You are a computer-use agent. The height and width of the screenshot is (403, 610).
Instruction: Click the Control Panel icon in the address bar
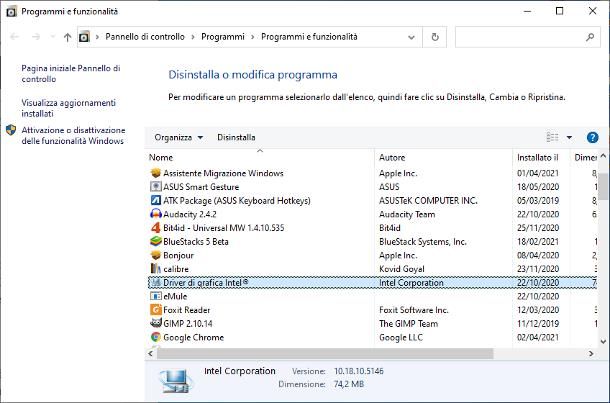coord(84,37)
